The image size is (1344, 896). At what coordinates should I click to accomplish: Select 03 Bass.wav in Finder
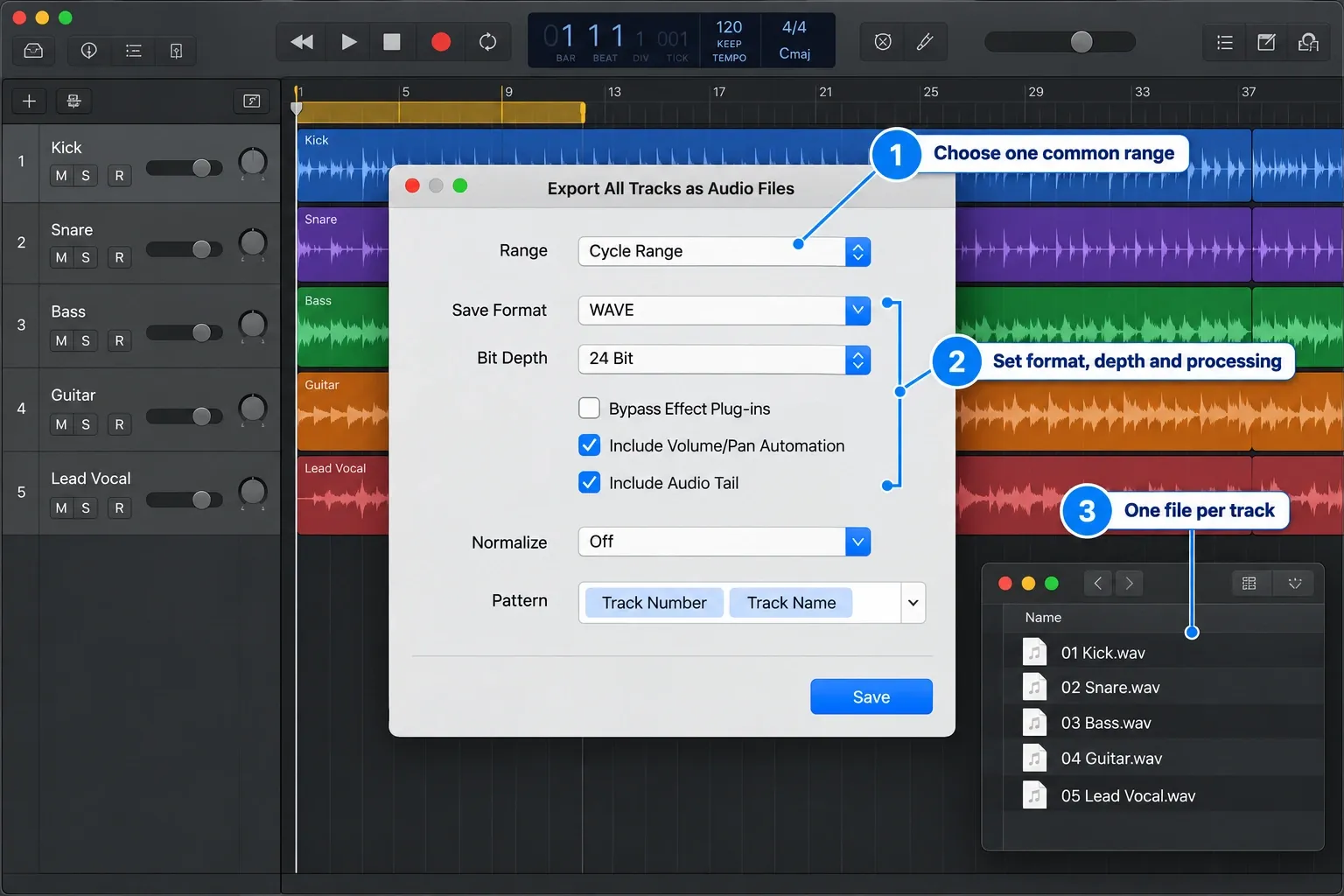coord(1163,723)
